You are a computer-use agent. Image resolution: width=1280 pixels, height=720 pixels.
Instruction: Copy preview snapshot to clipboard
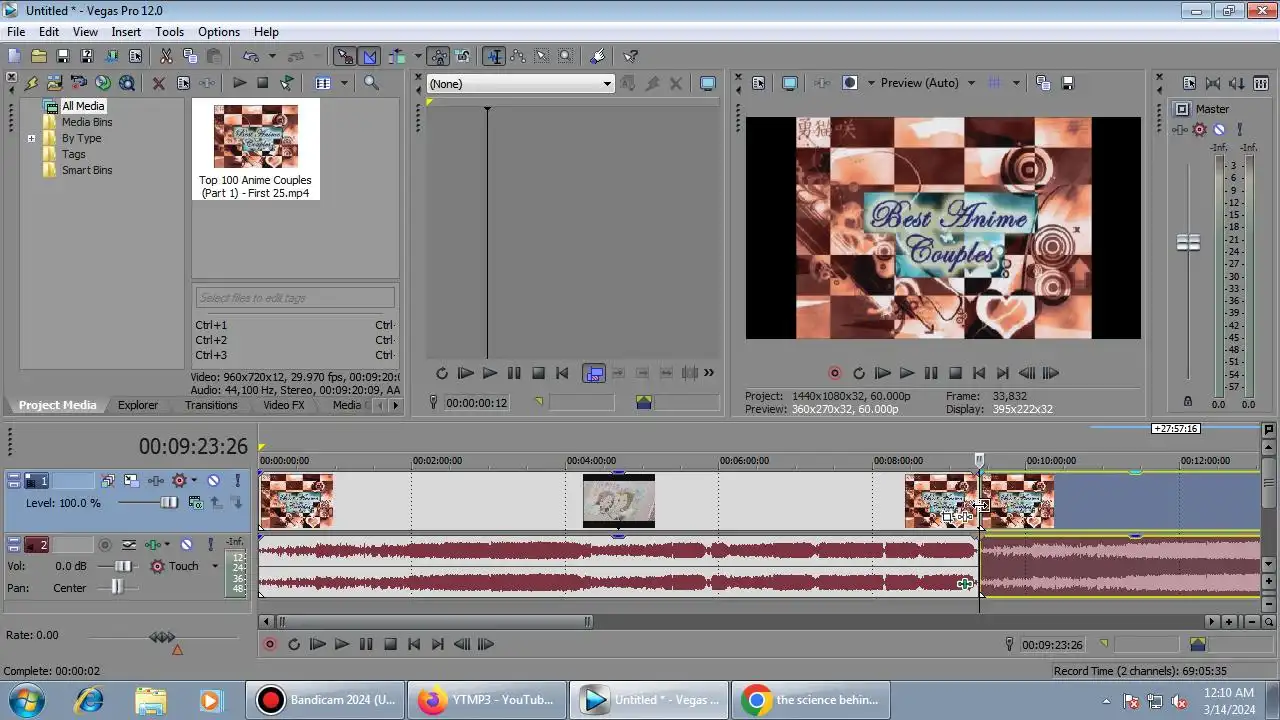pyautogui.click(x=1043, y=83)
